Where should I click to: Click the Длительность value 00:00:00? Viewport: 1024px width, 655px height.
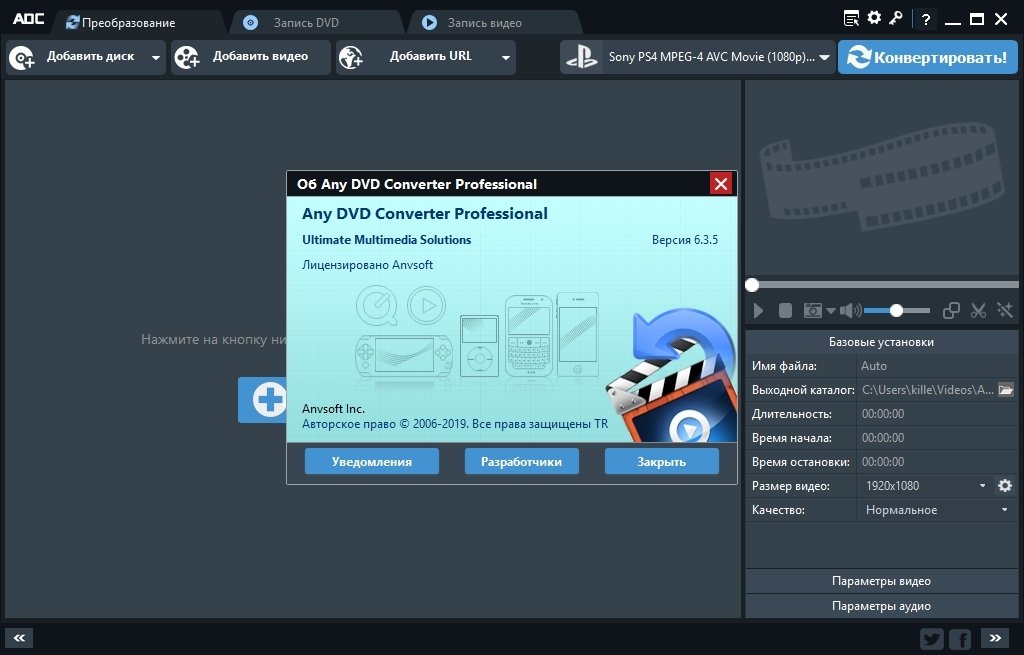[x=883, y=414]
